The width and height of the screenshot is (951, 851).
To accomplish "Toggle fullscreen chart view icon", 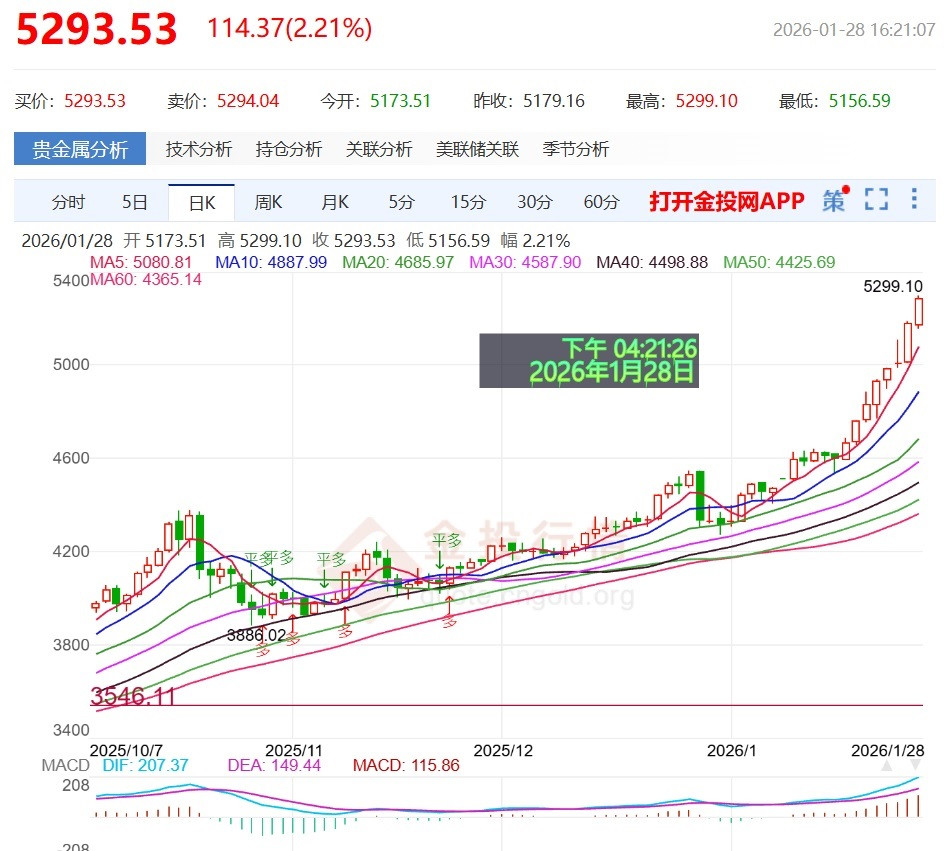I will (x=876, y=200).
